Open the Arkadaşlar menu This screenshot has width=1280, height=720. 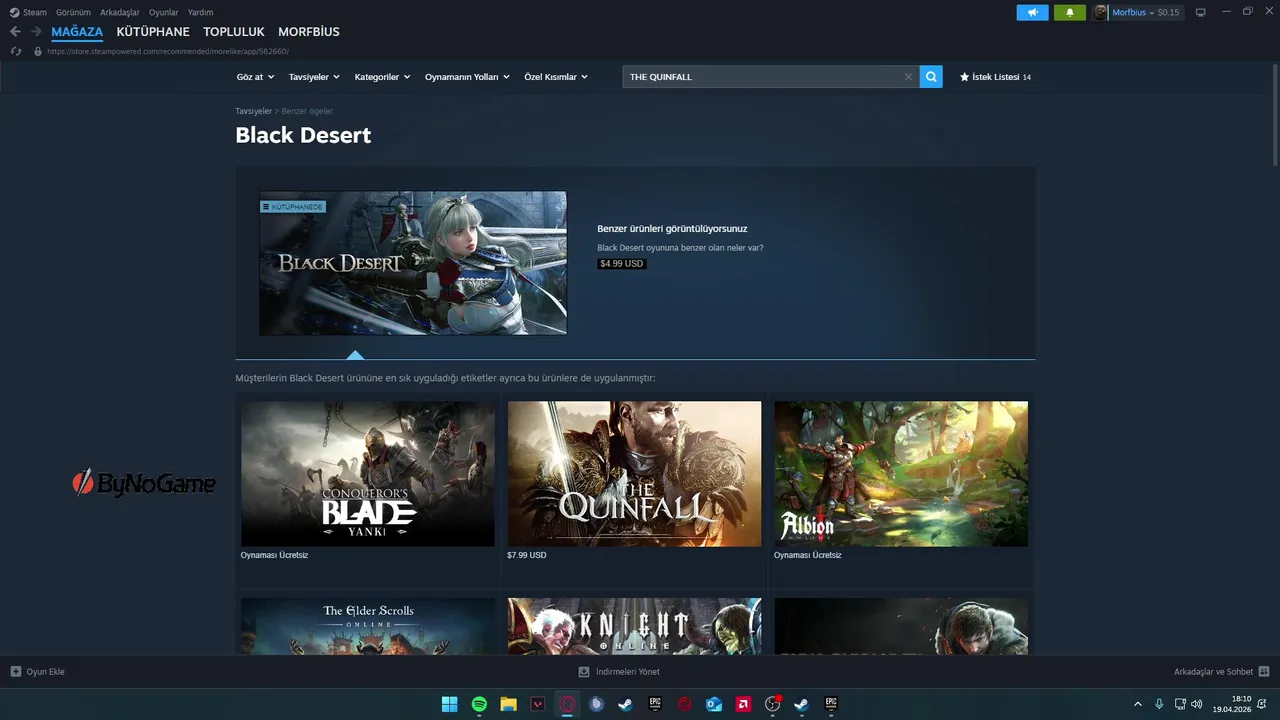click(x=120, y=13)
